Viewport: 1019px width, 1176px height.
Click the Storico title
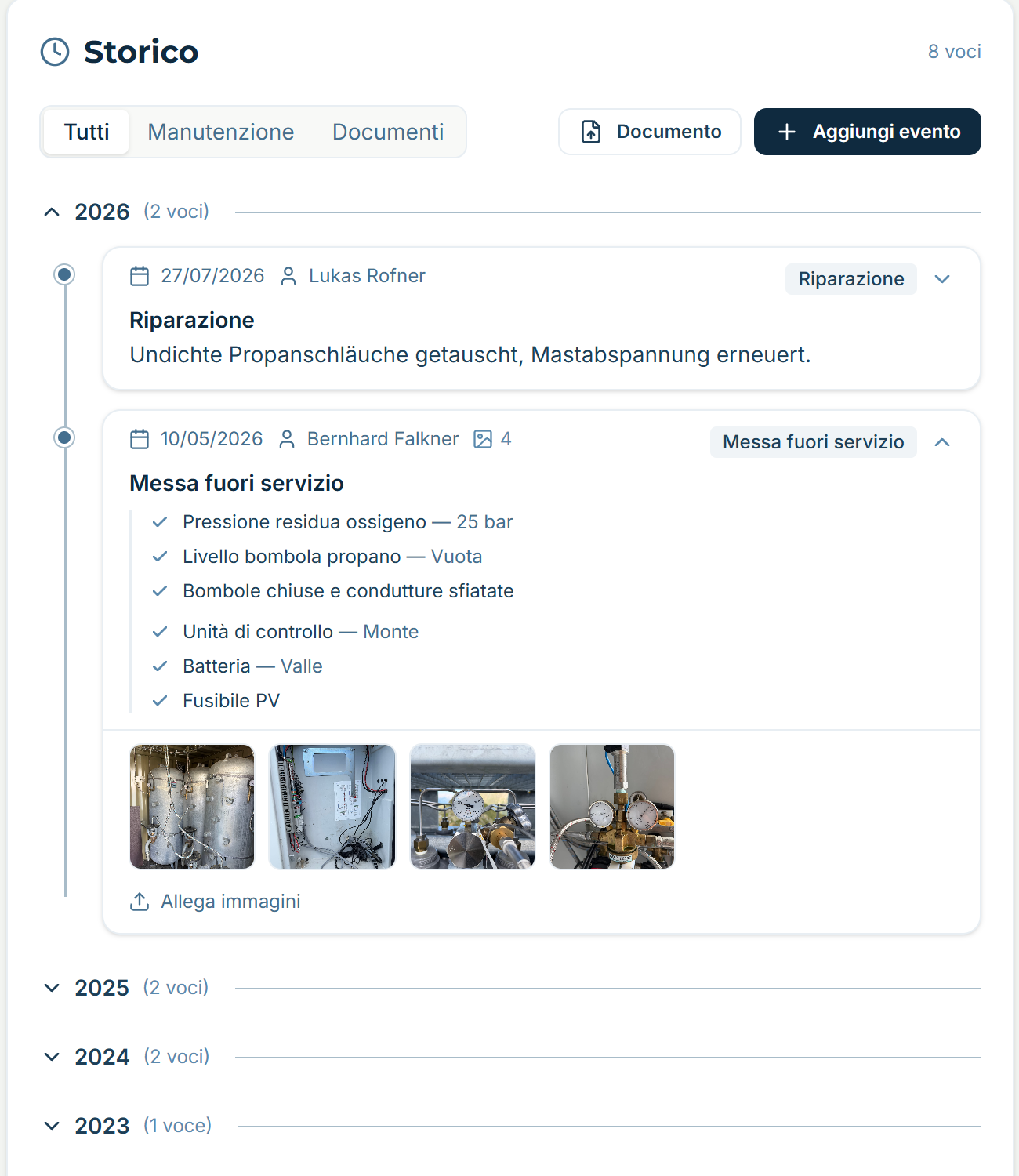click(x=141, y=52)
